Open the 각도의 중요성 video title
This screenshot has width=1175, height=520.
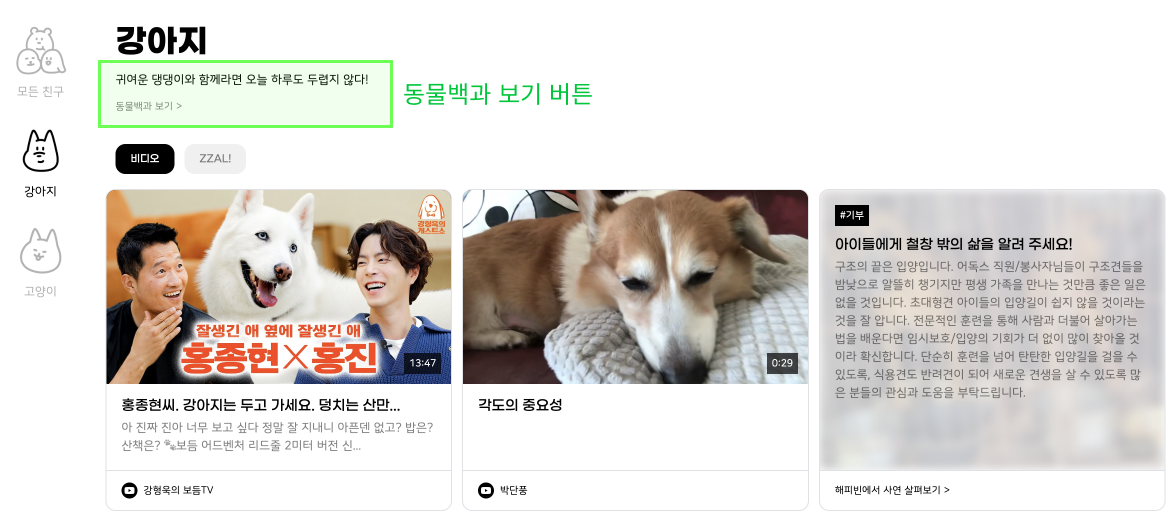[520, 405]
